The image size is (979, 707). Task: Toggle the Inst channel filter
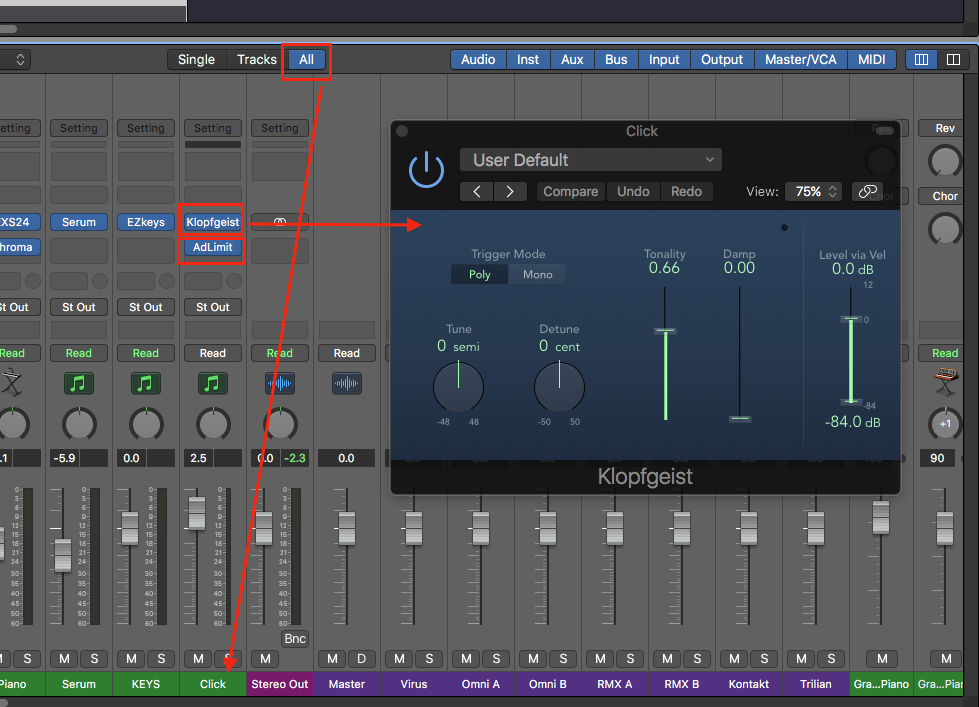[x=528, y=59]
